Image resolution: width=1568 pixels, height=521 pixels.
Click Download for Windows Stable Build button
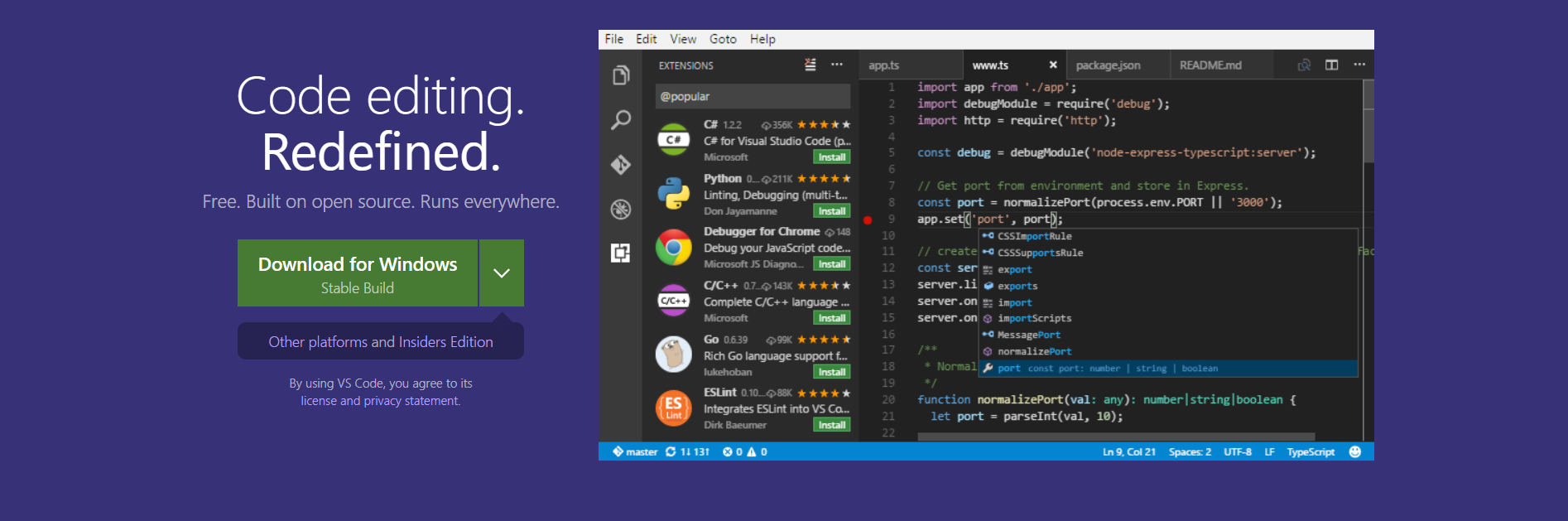(x=358, y=273)
